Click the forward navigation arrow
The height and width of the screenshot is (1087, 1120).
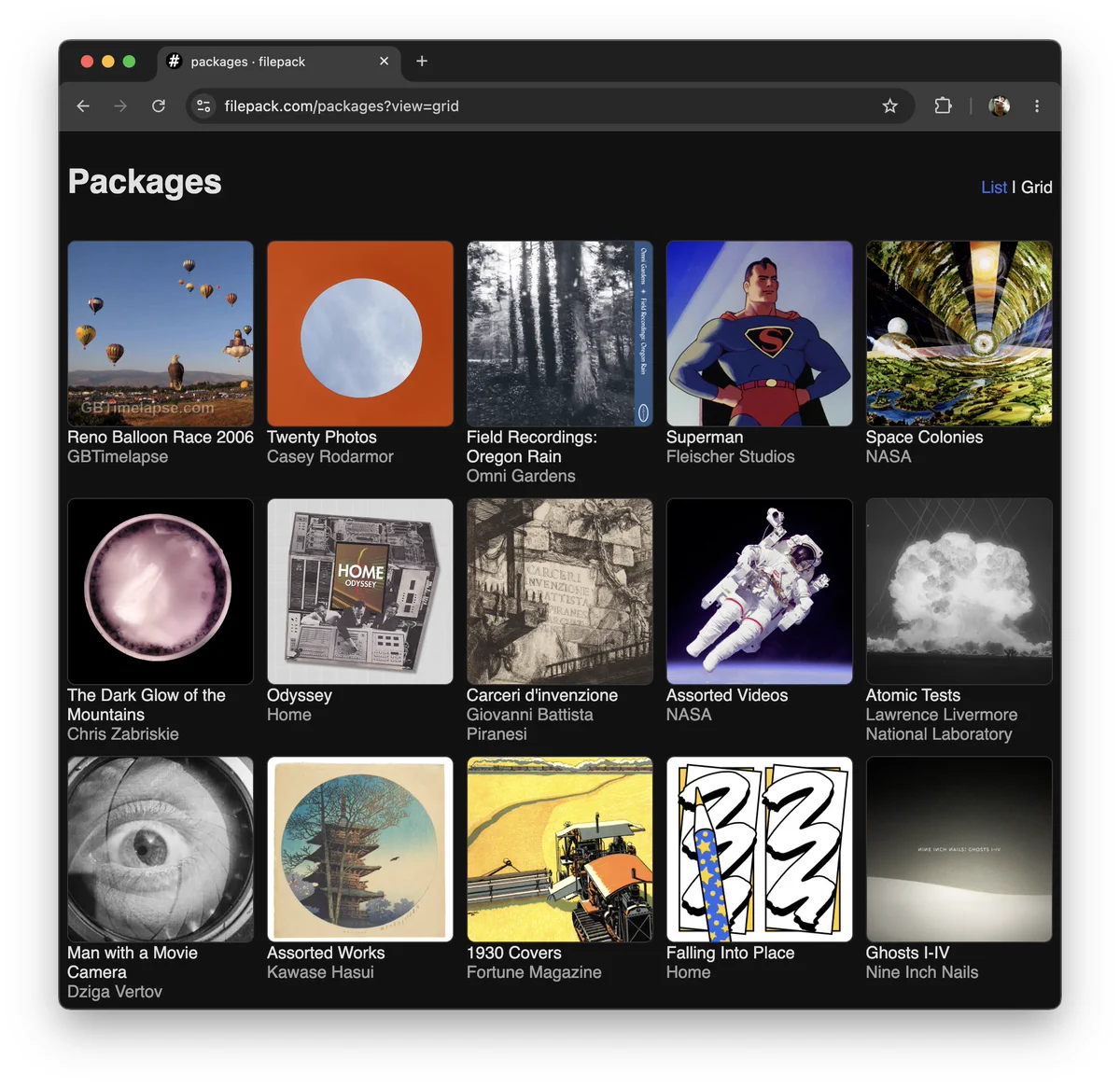tap(120, 106)
